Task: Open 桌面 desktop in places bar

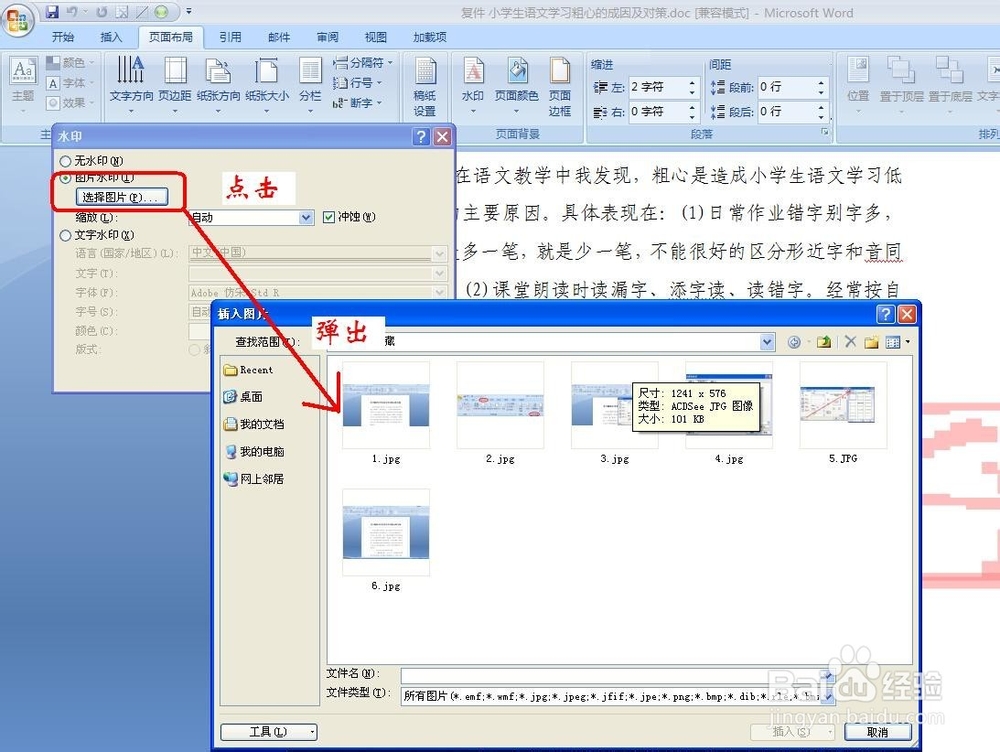Action: pyautogui.click(x=244, y=397)
